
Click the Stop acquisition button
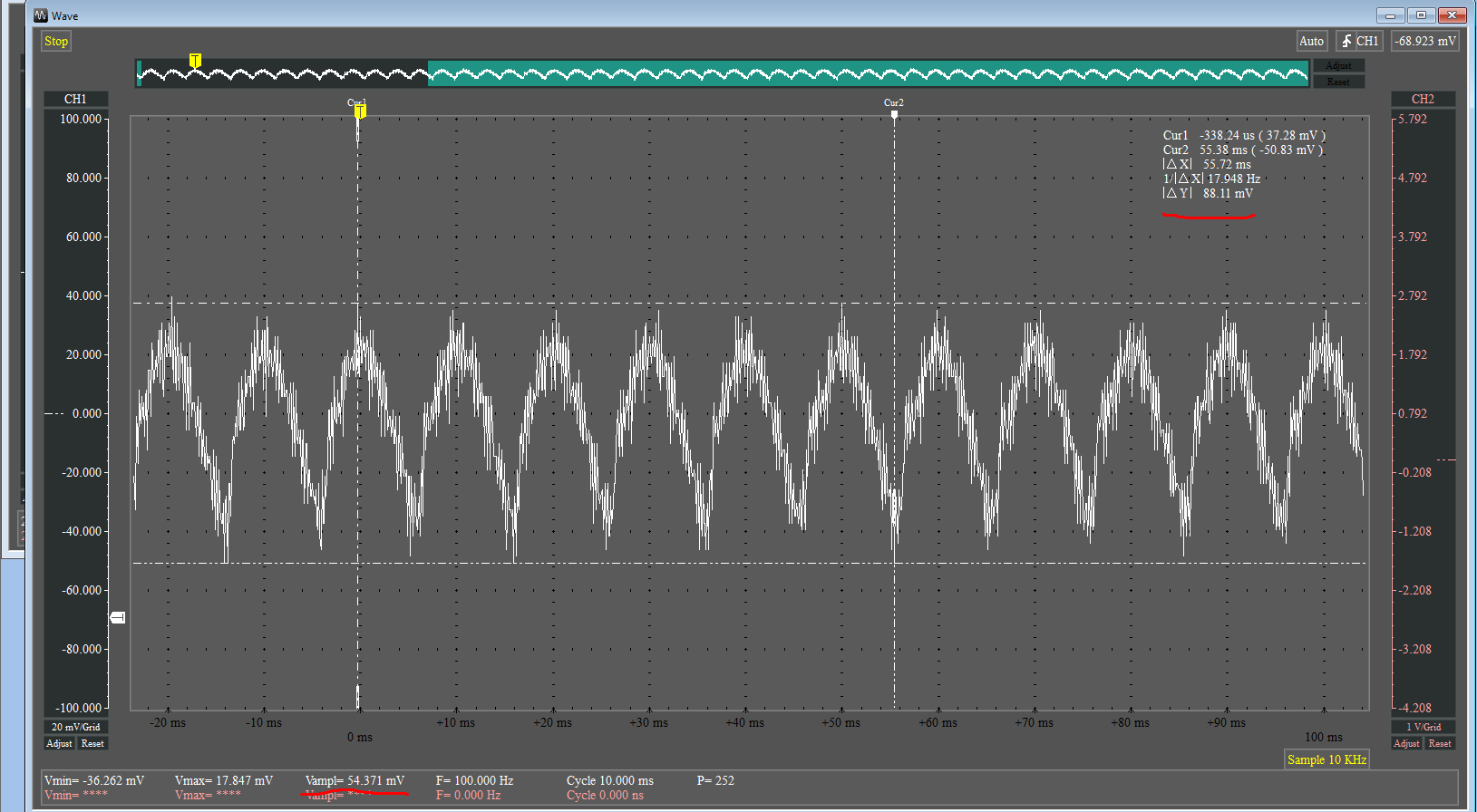tap(56, 41)
